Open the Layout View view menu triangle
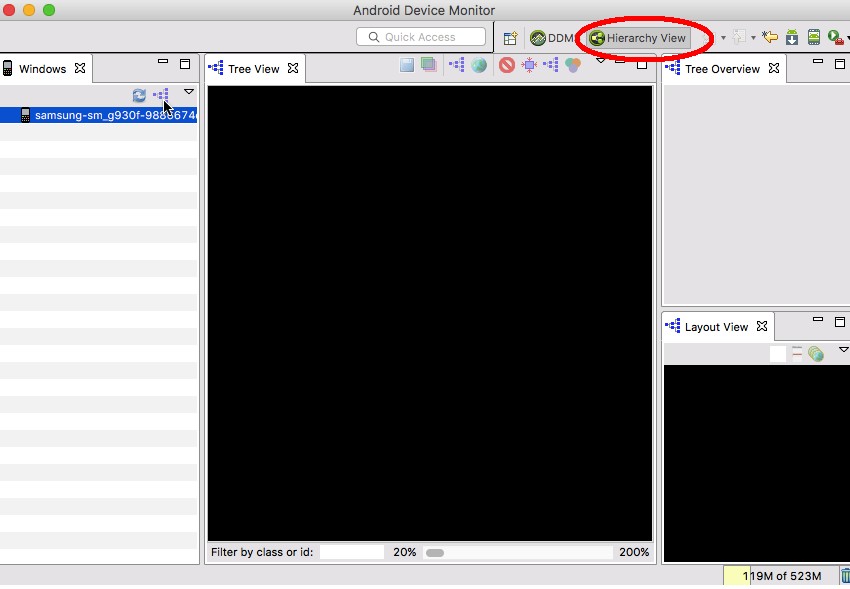The image size is (850, 589). click(843, 349)
